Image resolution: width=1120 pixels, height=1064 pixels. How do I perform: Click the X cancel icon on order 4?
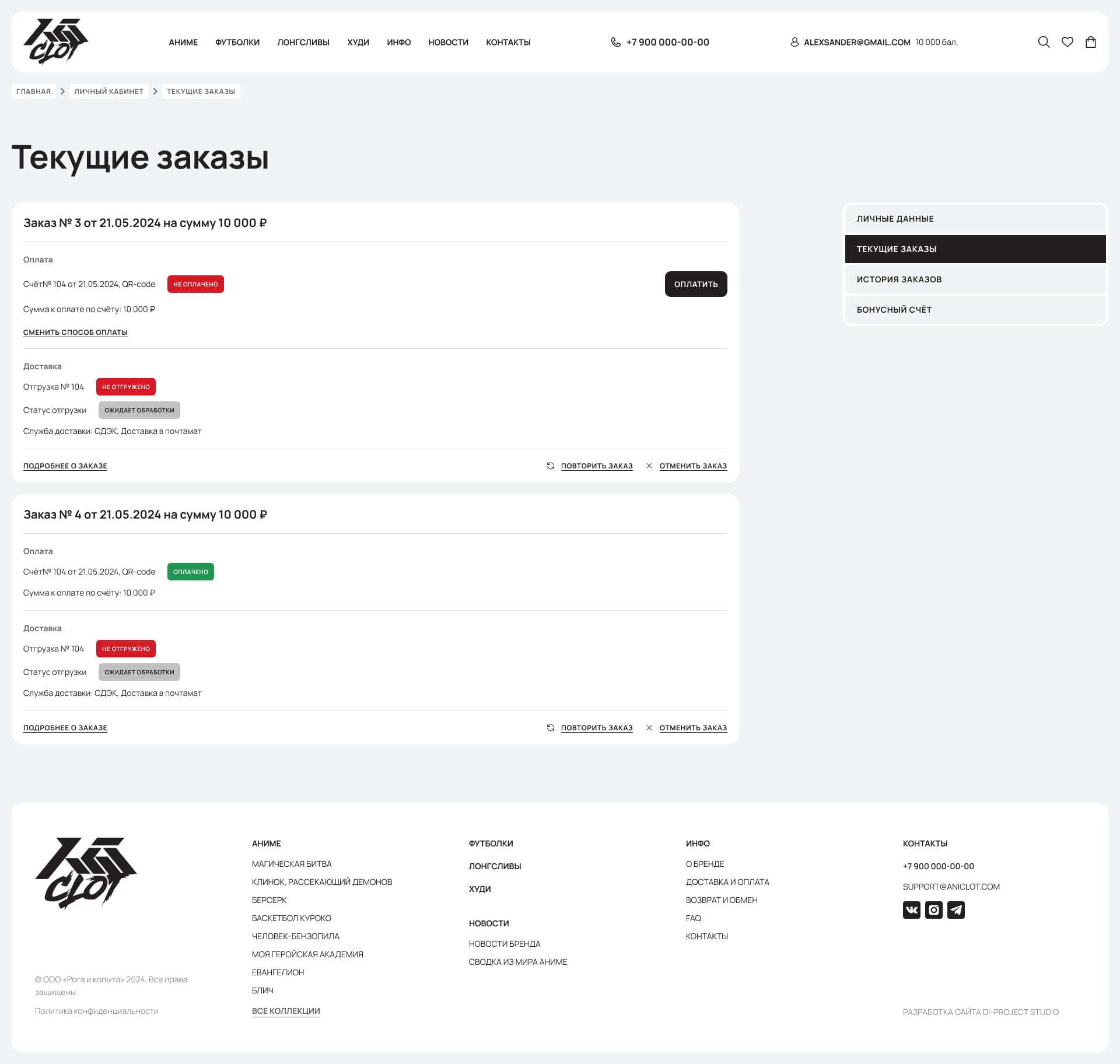point(649,727)
